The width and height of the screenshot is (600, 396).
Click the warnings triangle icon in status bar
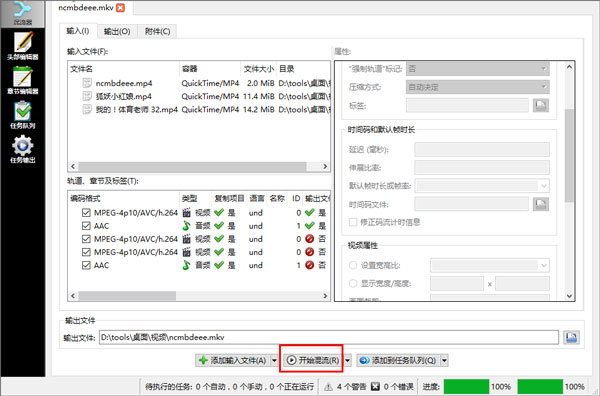tap(328, 387)
